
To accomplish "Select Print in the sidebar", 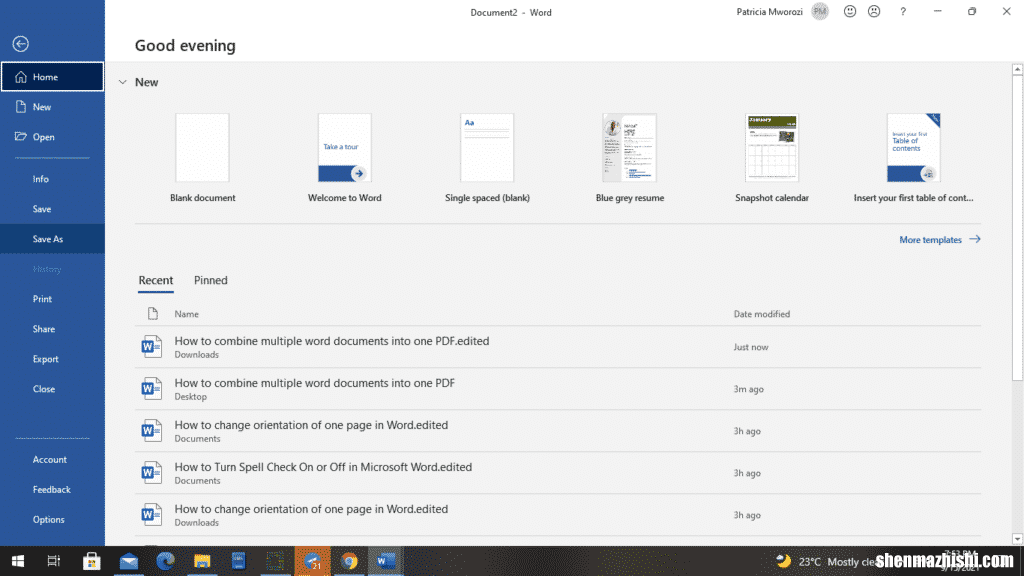I will point(52,299).
